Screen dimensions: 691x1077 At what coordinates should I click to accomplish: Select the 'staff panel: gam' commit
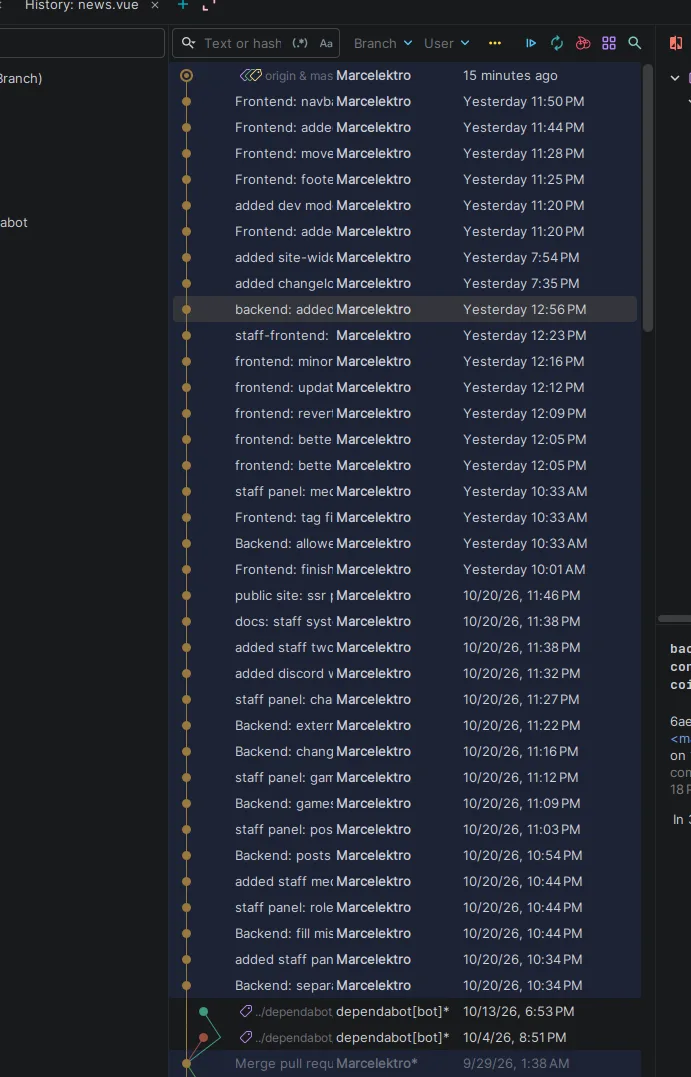(x=405, y=778)
